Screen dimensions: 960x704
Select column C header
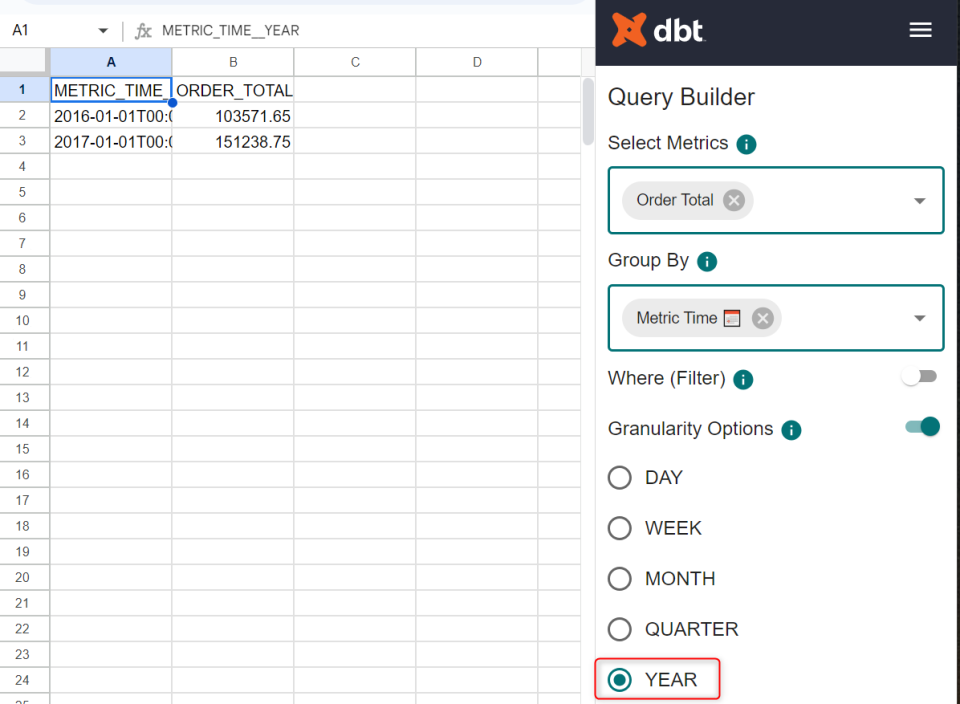(x=355, y=62)
